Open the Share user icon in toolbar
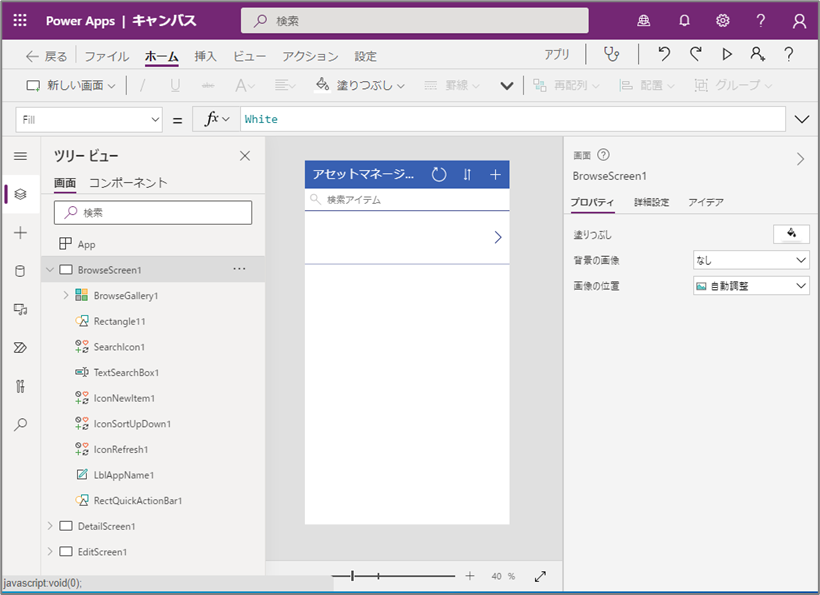Viewport: 820px width, 595px height. pyautogui.click(x=757, y=54)
